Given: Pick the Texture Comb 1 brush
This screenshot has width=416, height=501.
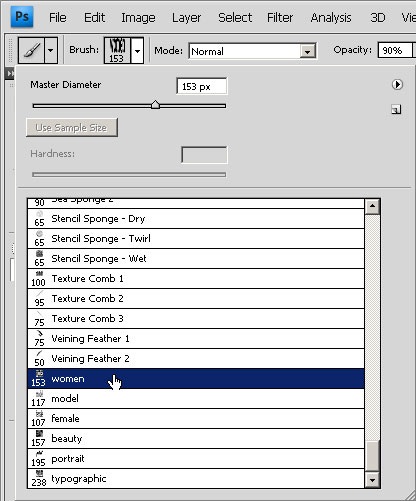Looking at the screenshot, I should tap(196, 279).
